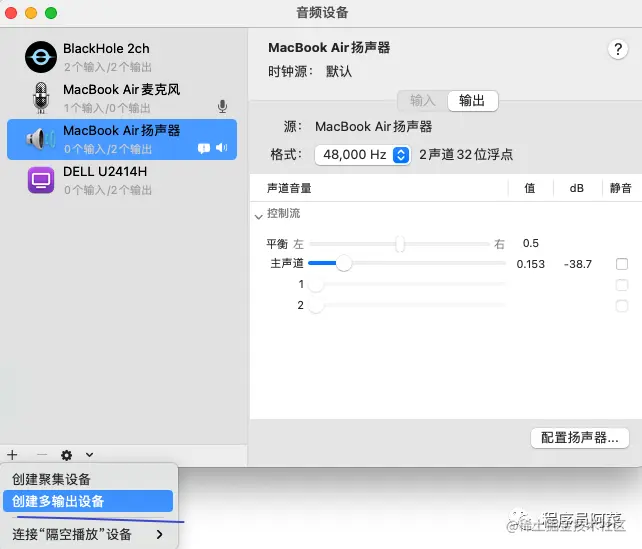This screenshot has height=549, width=642.
Task: Click the MacBook Air microphone device icon
Action: pyautogui.click(x=41, y=98)
